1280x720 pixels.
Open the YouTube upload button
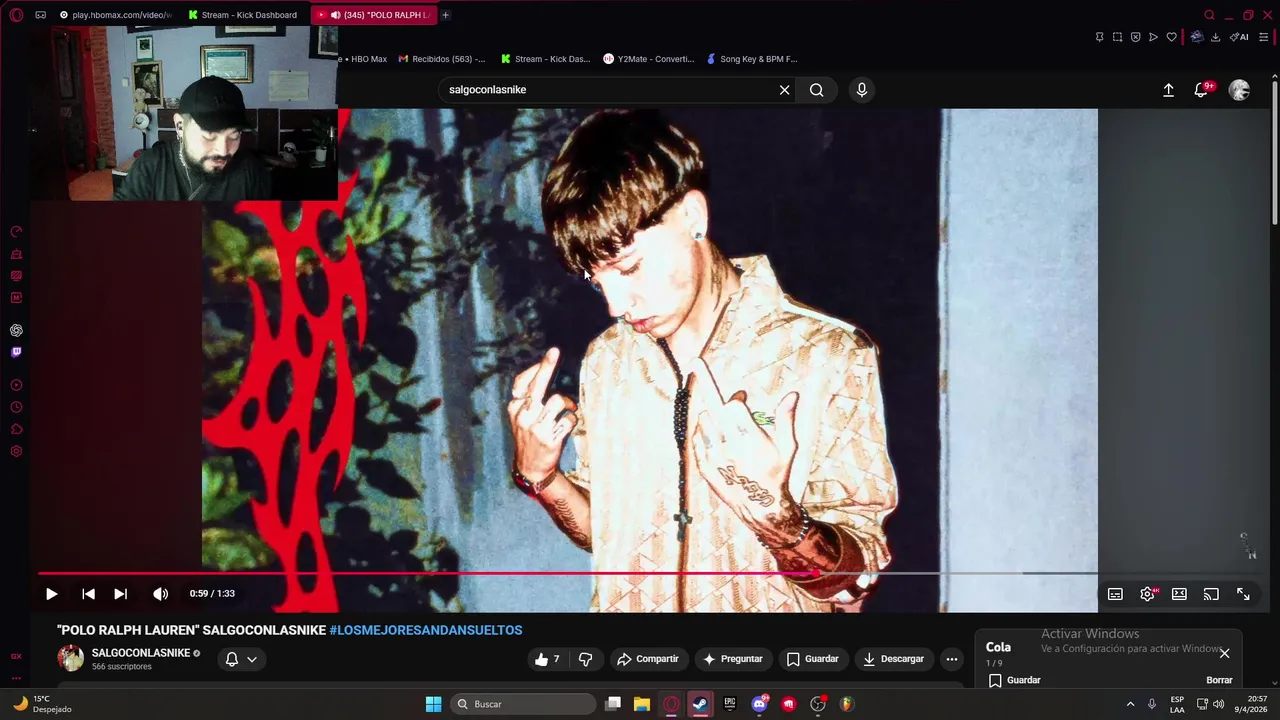pyautogui.click(x=1168, y=90)
